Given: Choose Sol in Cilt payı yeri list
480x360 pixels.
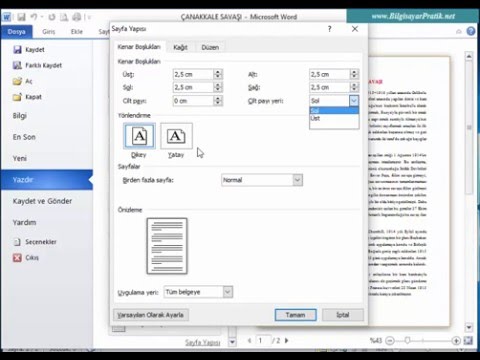Looking at the screenshot, I should click(x=334, y=111).
